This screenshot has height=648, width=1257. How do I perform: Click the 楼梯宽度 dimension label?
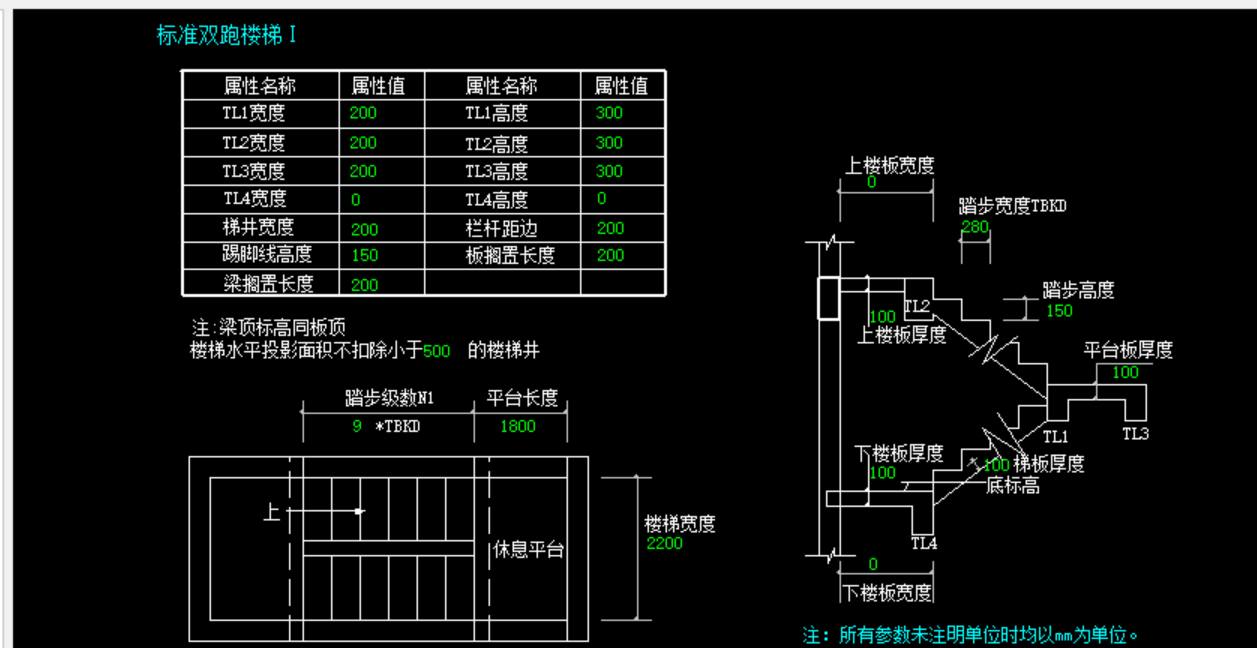679,524
